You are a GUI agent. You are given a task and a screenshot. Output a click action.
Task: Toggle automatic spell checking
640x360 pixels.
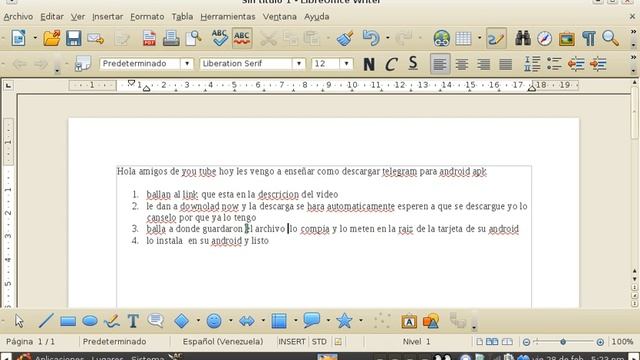click(x=242, y=38)
